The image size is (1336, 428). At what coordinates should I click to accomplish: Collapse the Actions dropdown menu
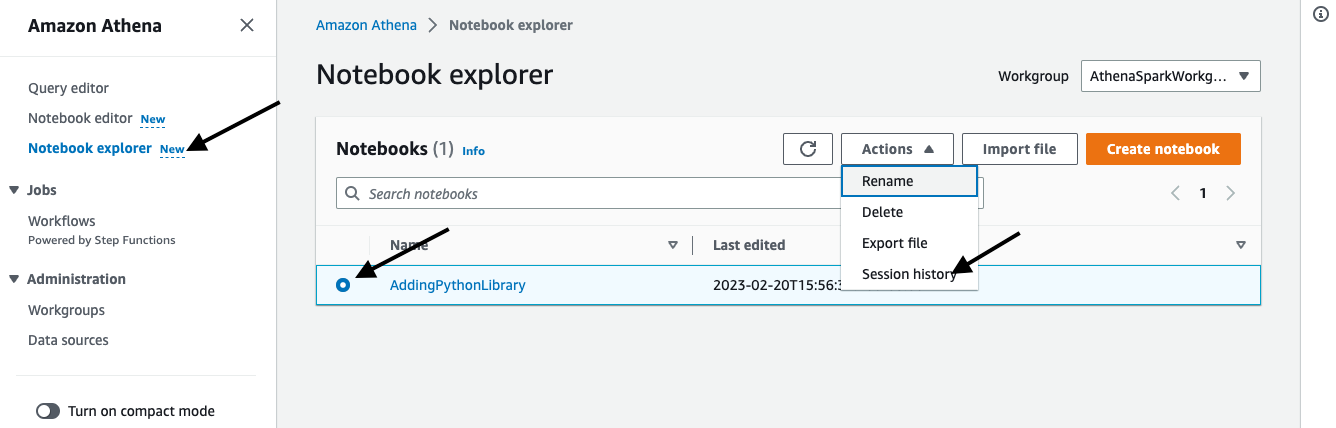[x=897, y=149]
